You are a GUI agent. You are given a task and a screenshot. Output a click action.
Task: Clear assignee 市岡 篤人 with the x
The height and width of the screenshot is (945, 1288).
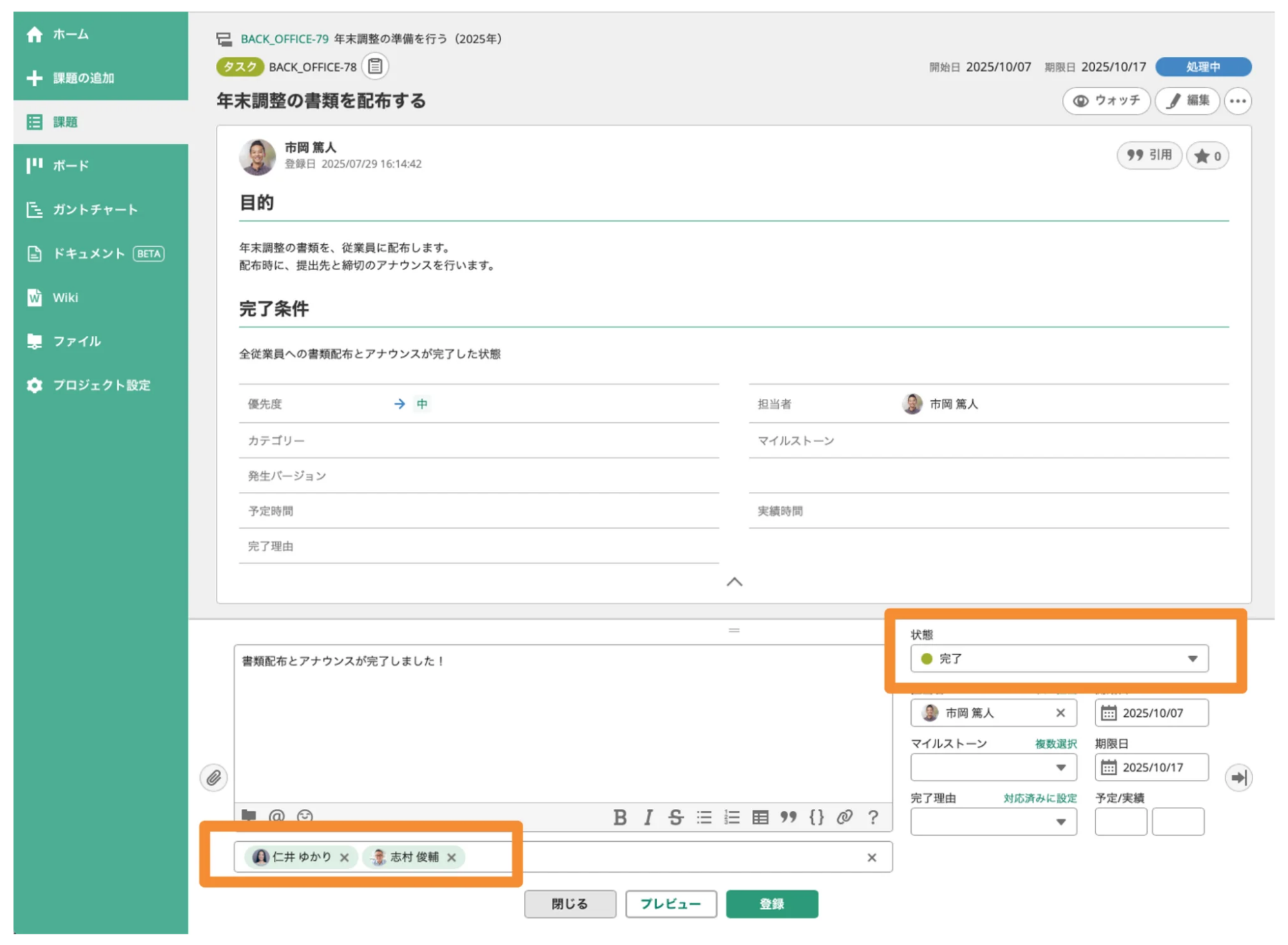click(x=1060, y=713)
